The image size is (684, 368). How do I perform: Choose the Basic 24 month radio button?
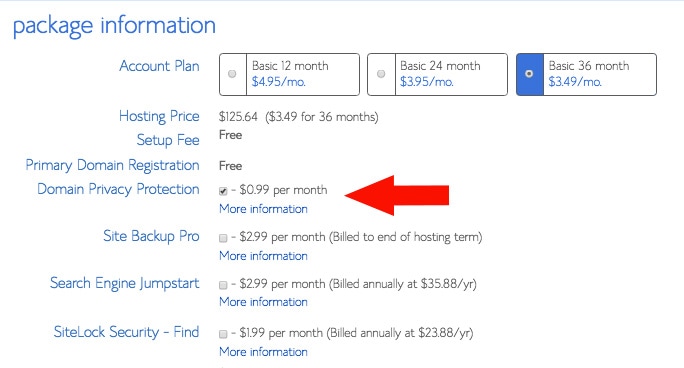click(381, 74)
